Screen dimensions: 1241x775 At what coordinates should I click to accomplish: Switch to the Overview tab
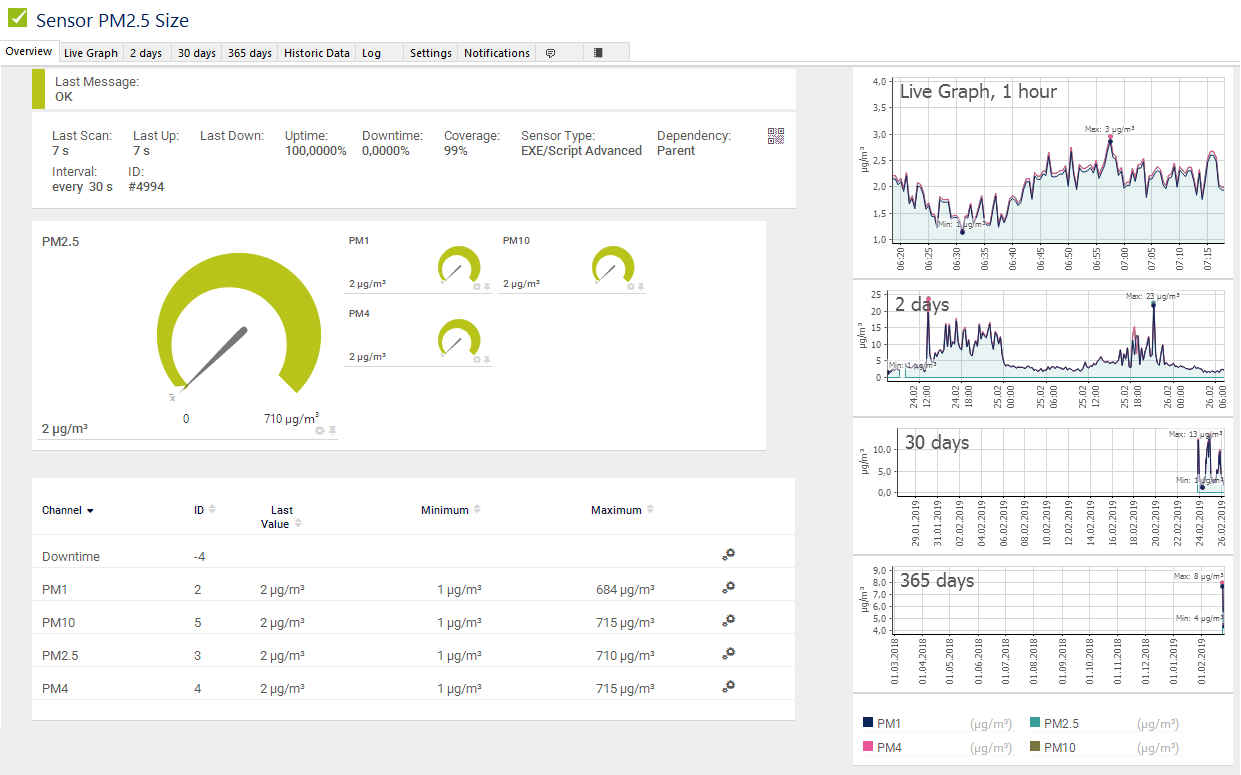tap(29, 52)
